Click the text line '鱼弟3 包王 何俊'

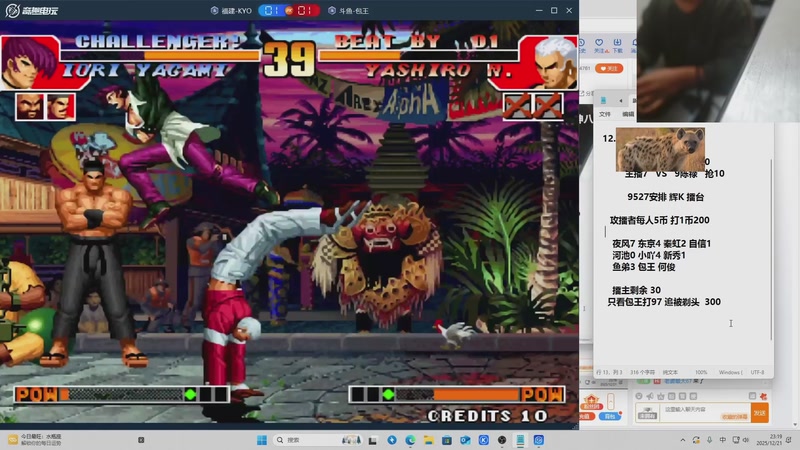[x=643, y=267]
